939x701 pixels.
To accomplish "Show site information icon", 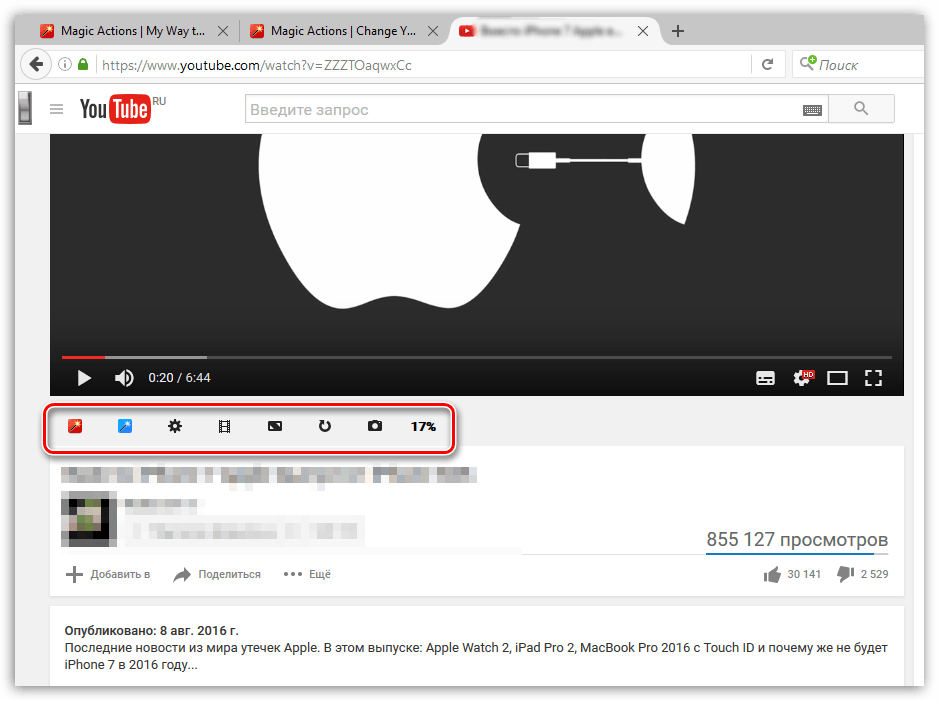I will (65, 65).
